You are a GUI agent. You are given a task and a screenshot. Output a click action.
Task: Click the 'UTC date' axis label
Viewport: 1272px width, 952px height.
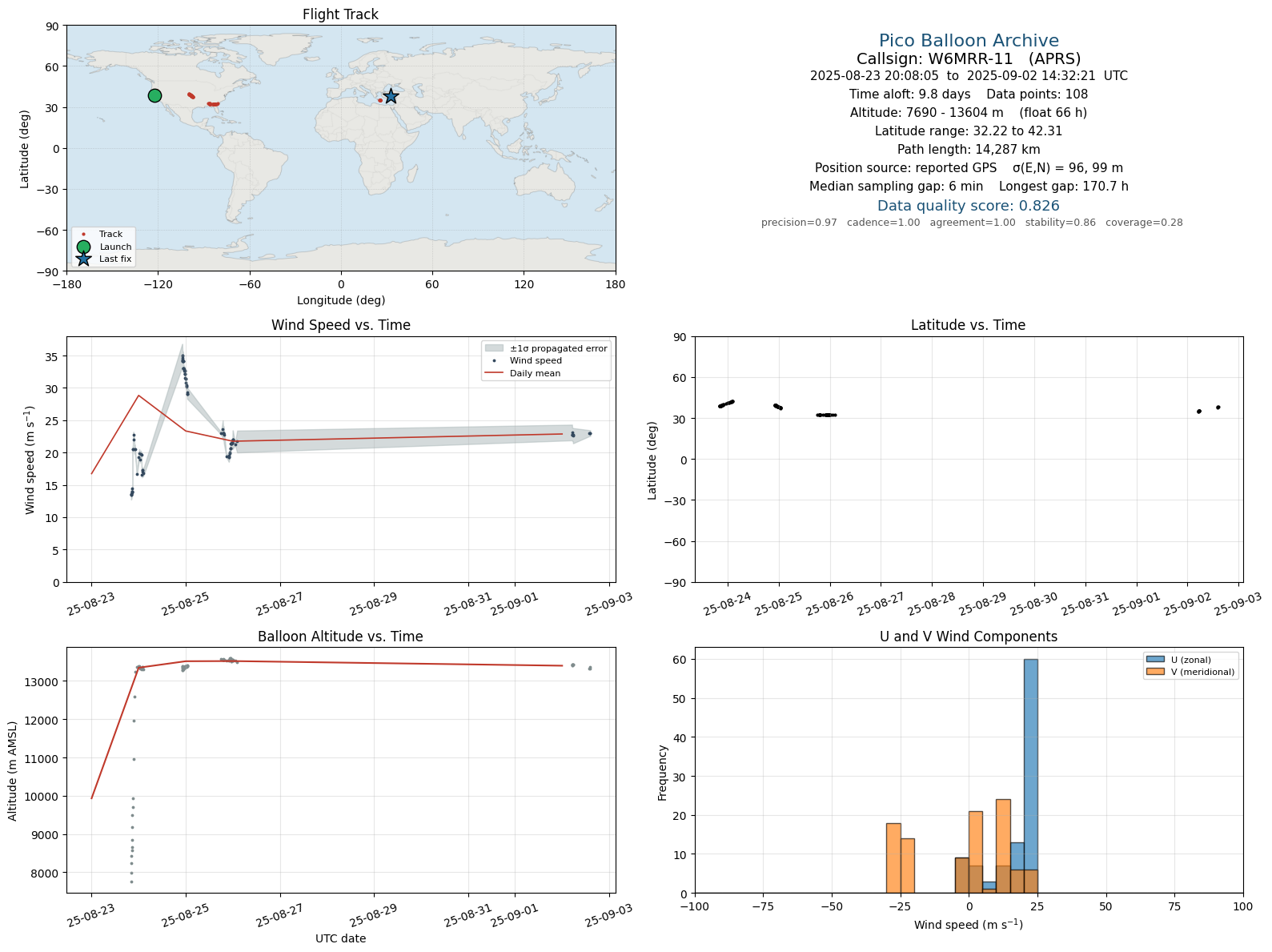[x=341, y=938]
